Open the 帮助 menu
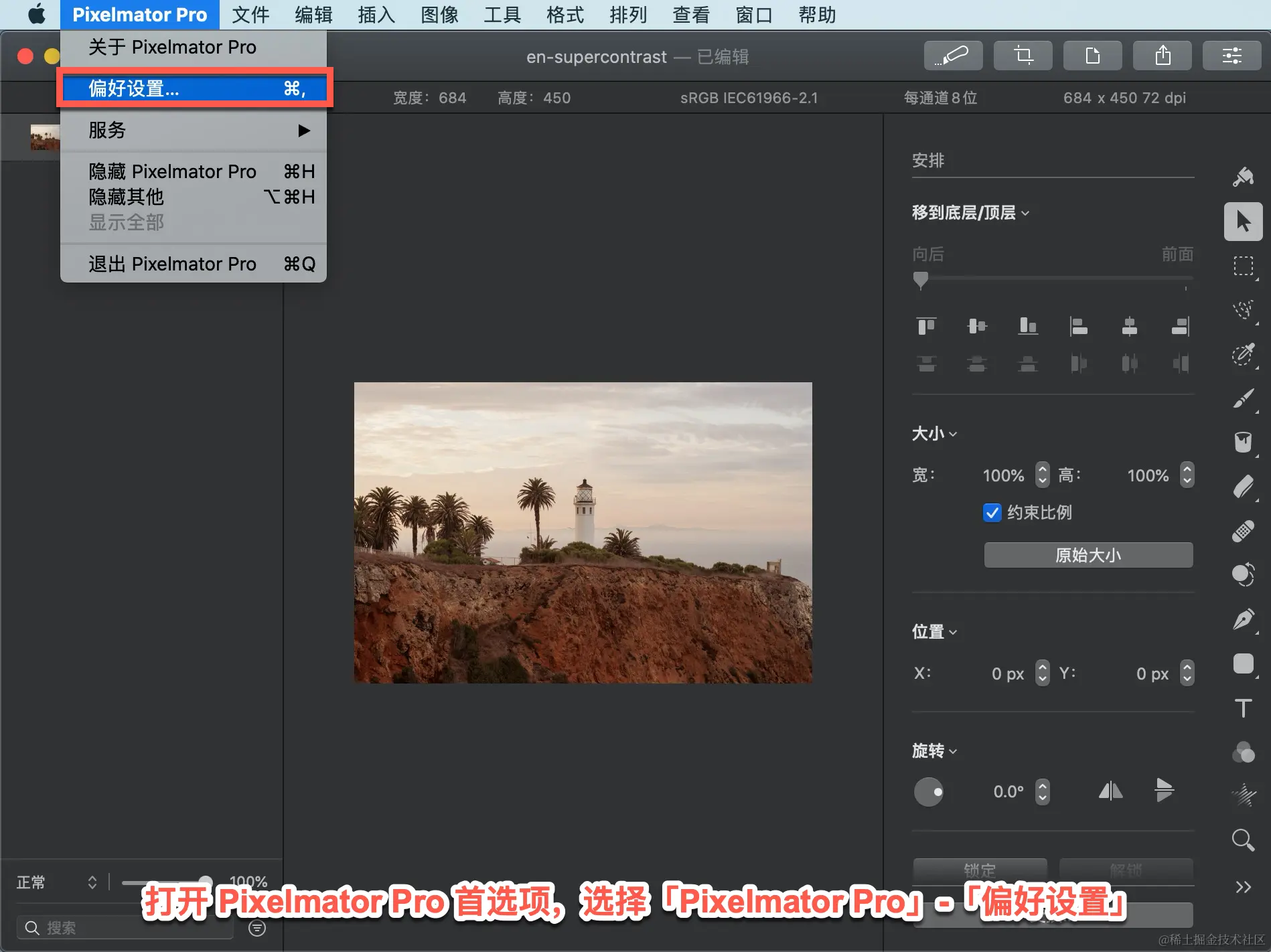Screen dimensions: 1271x952 click(x=817, y=15)
